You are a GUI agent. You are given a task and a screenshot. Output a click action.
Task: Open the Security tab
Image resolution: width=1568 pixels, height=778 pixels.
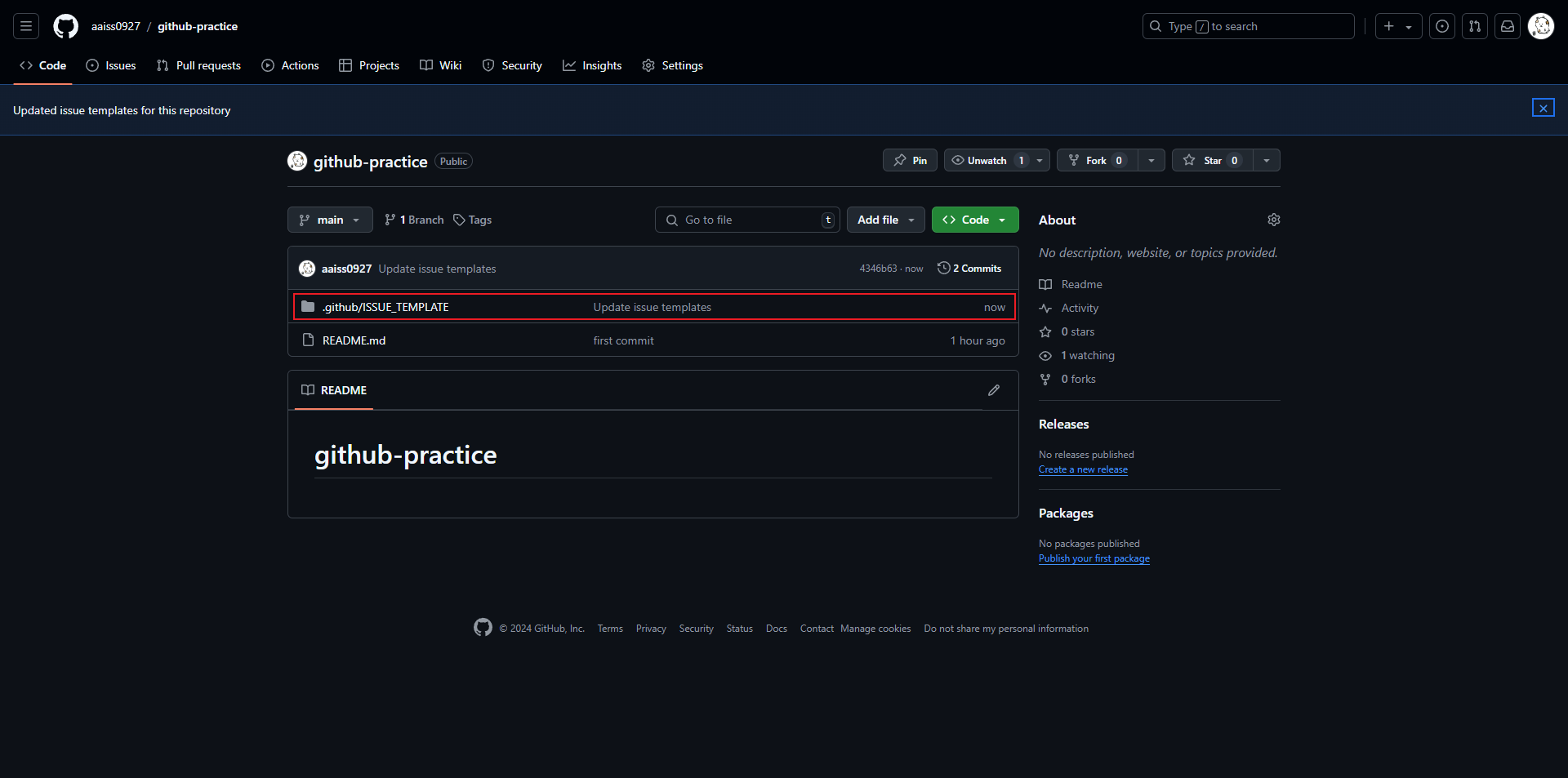pyautogui.click(x=512, y=65)
